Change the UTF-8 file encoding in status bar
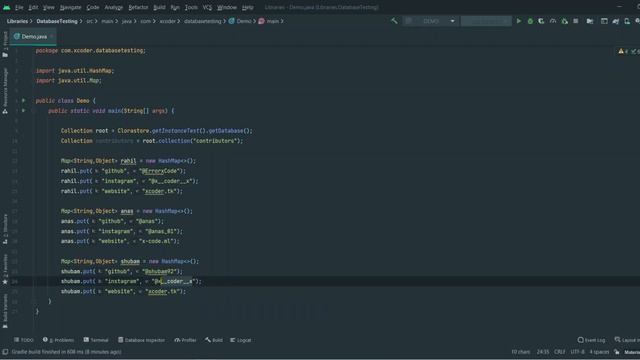 click(x=578, y=352)
